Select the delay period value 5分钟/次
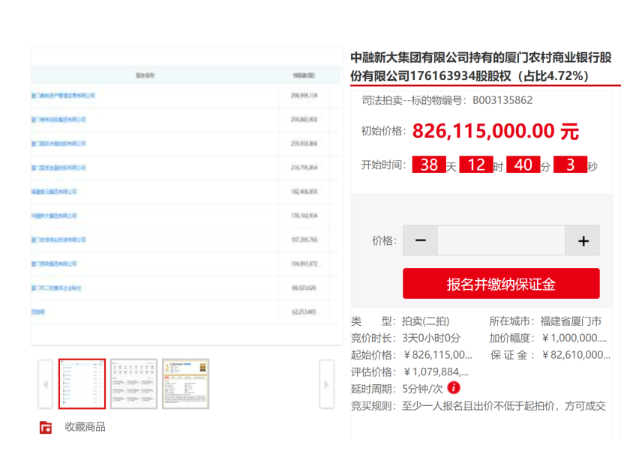The image size is (640, 453). click(422, 389)
